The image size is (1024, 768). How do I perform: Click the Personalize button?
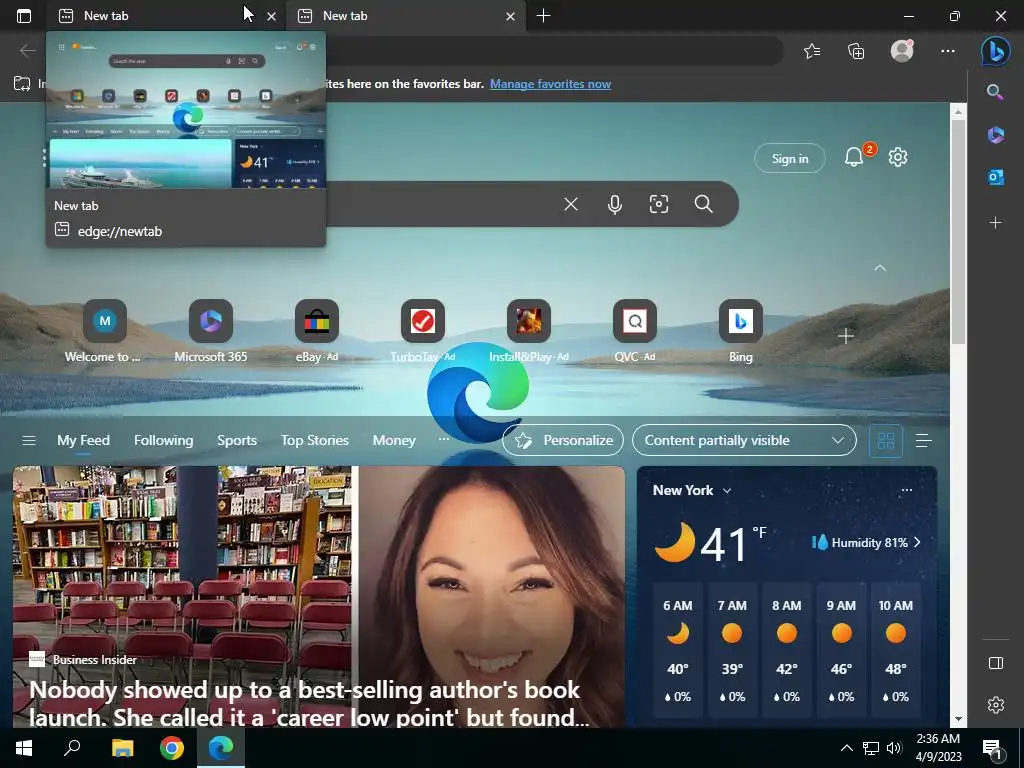coord(563,441)
